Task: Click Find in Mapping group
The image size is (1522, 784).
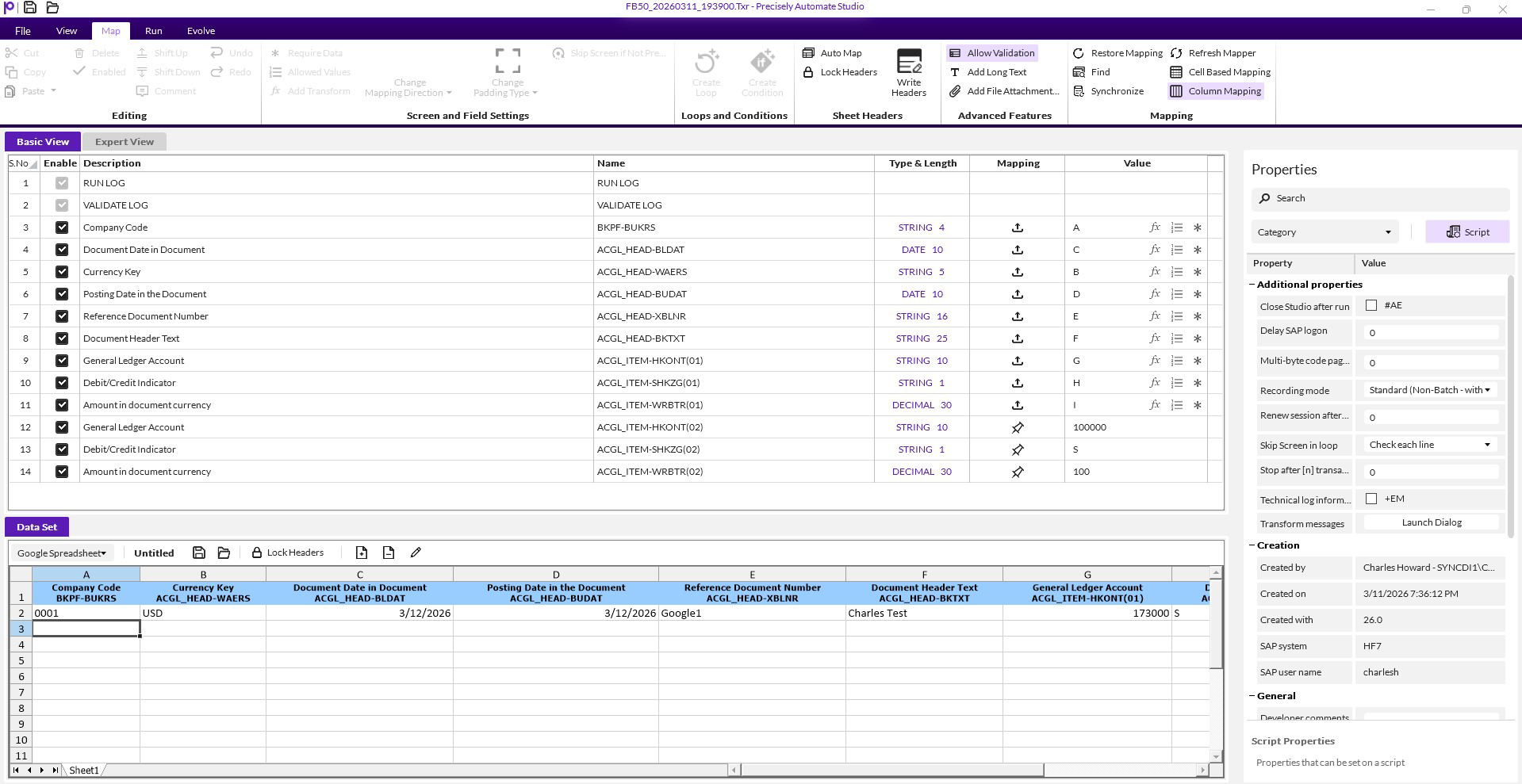Action: 1091,72
